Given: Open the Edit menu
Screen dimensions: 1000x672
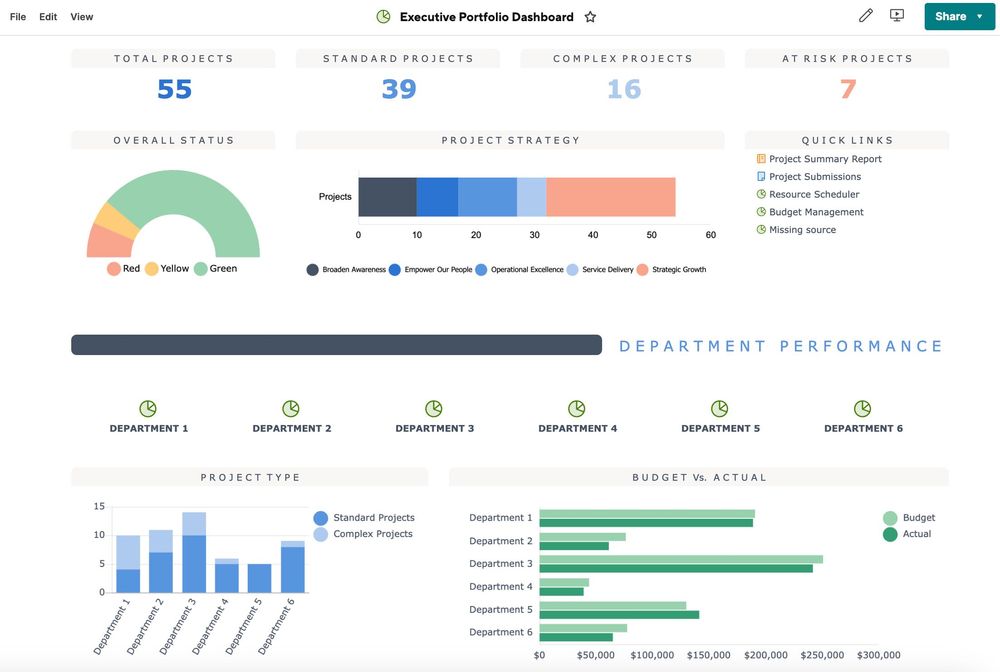Looking at the screenshot, I should [x=48, y=17].
